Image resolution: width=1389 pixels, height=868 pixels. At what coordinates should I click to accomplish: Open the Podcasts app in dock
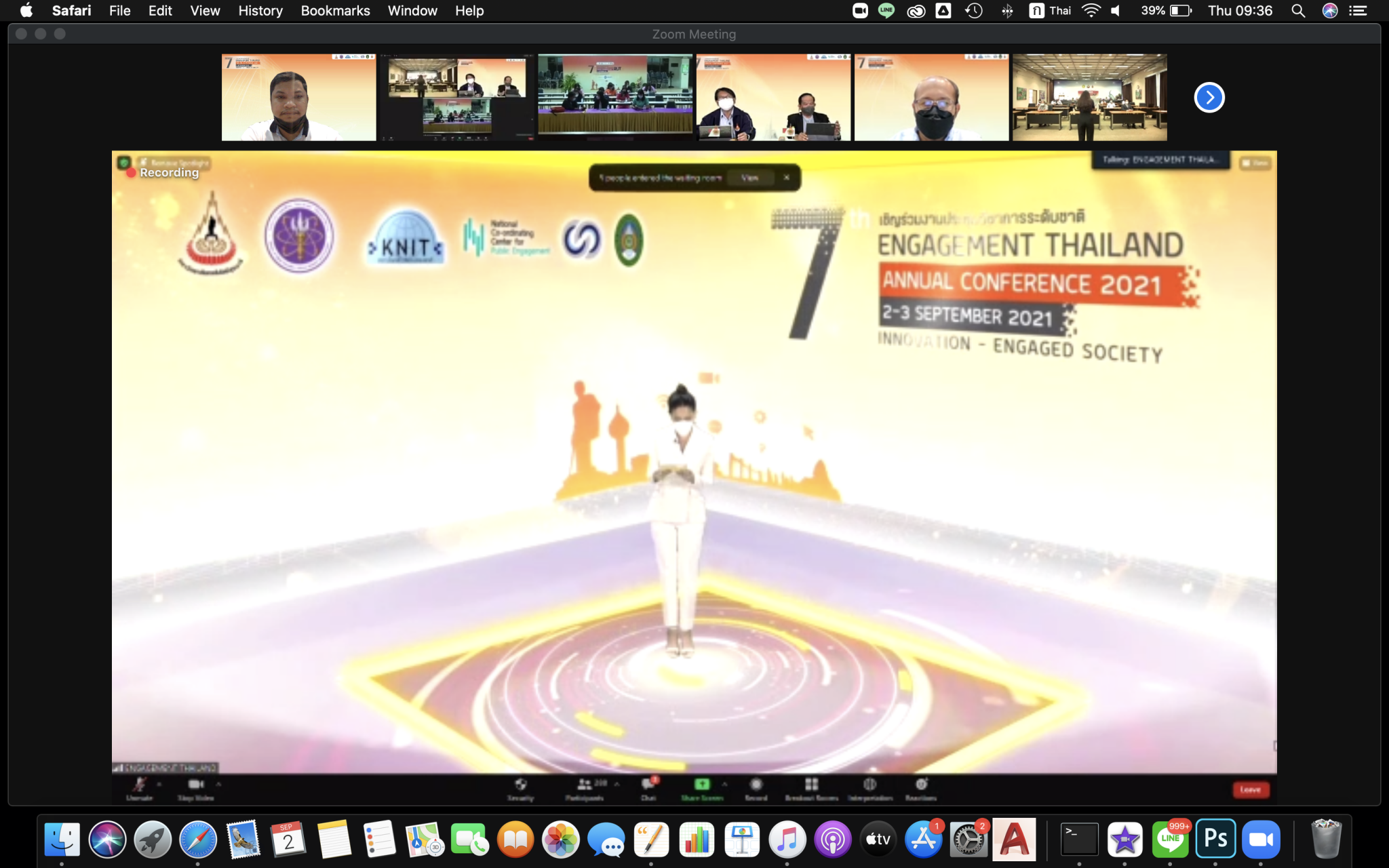pyautogui.click(x=833, y=840)
